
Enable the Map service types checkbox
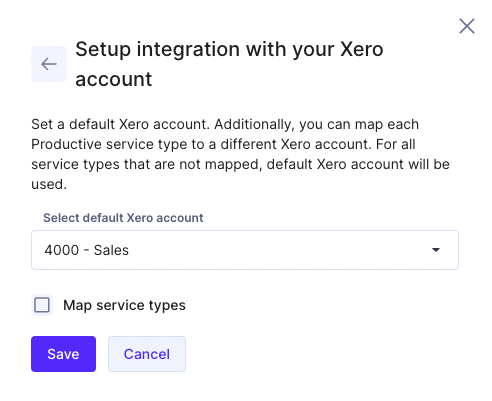[42, 305]
